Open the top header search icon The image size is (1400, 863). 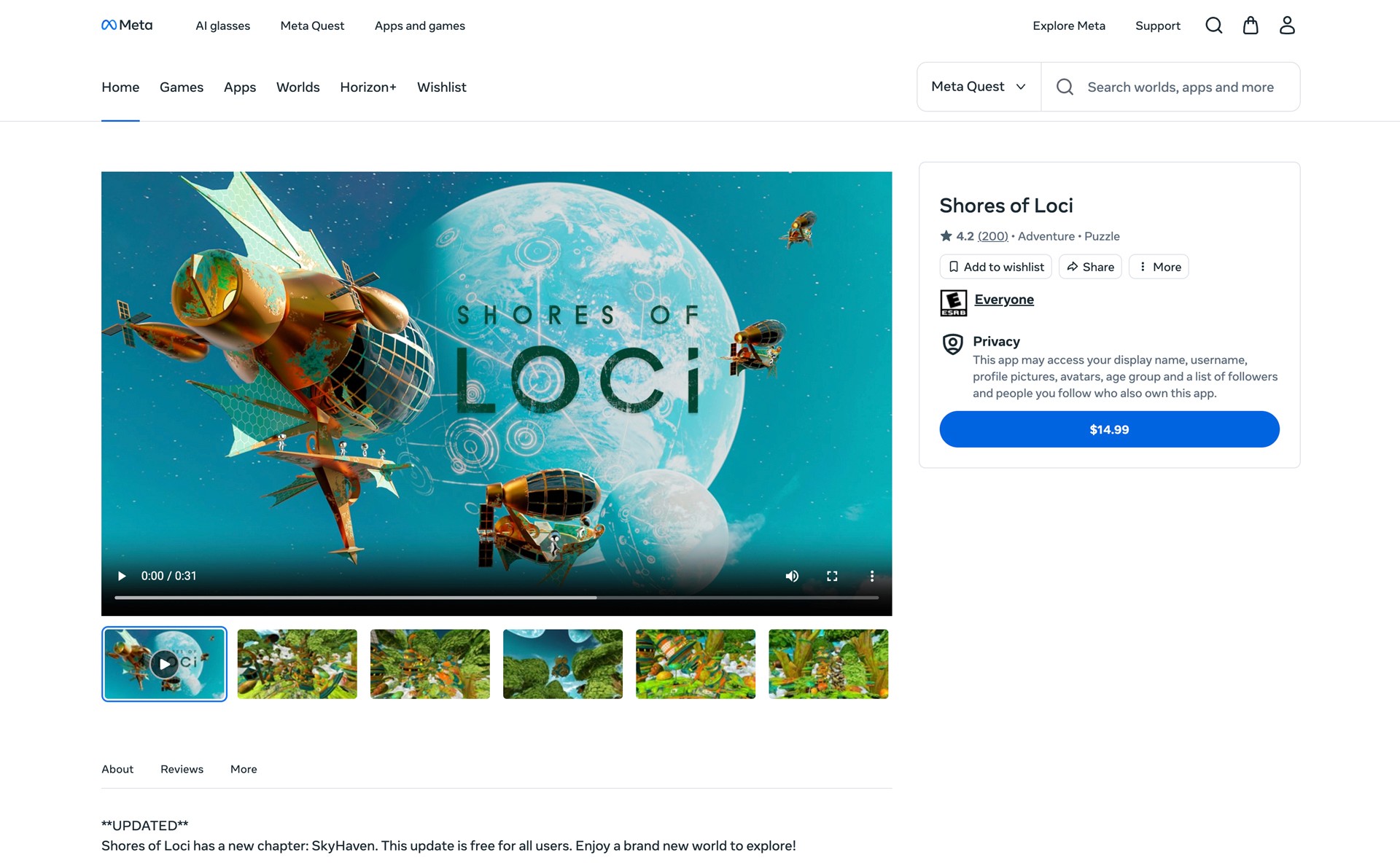(1213, 26)
